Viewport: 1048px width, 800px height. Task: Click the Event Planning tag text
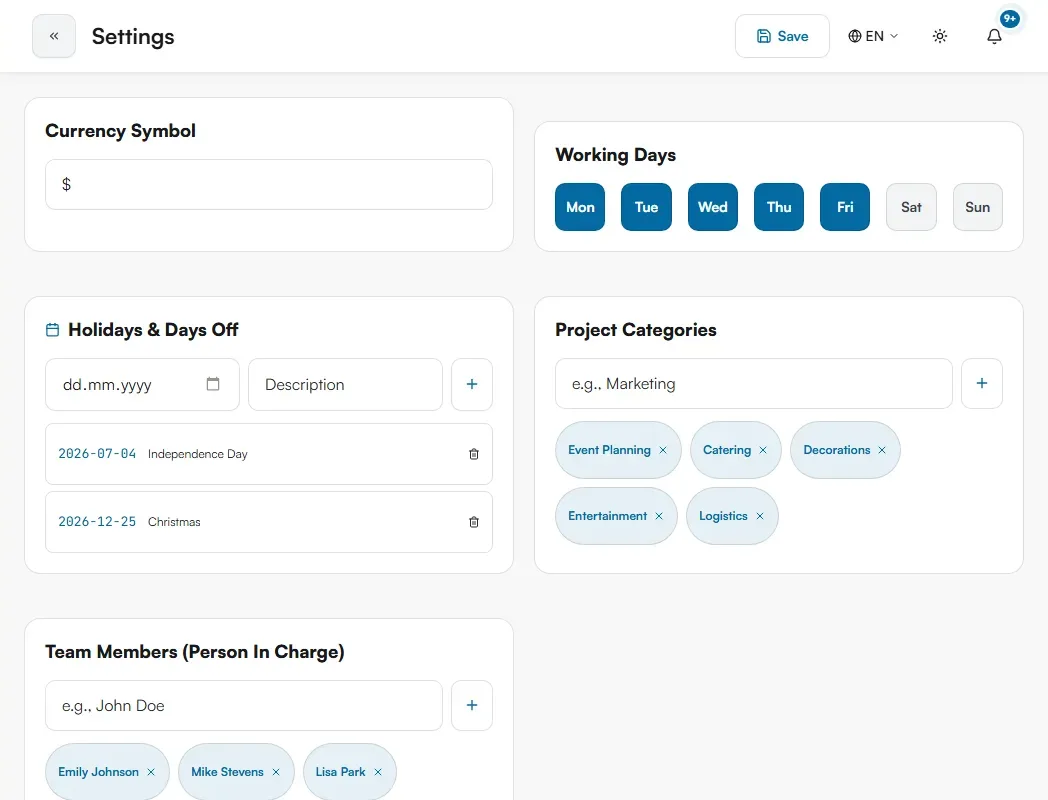pyautogui.click(x=610, y=450)
